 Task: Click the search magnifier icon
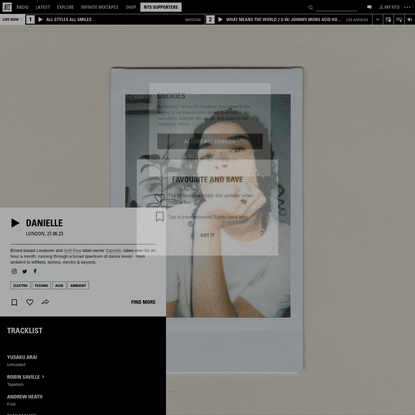click(x=310, y=7)
